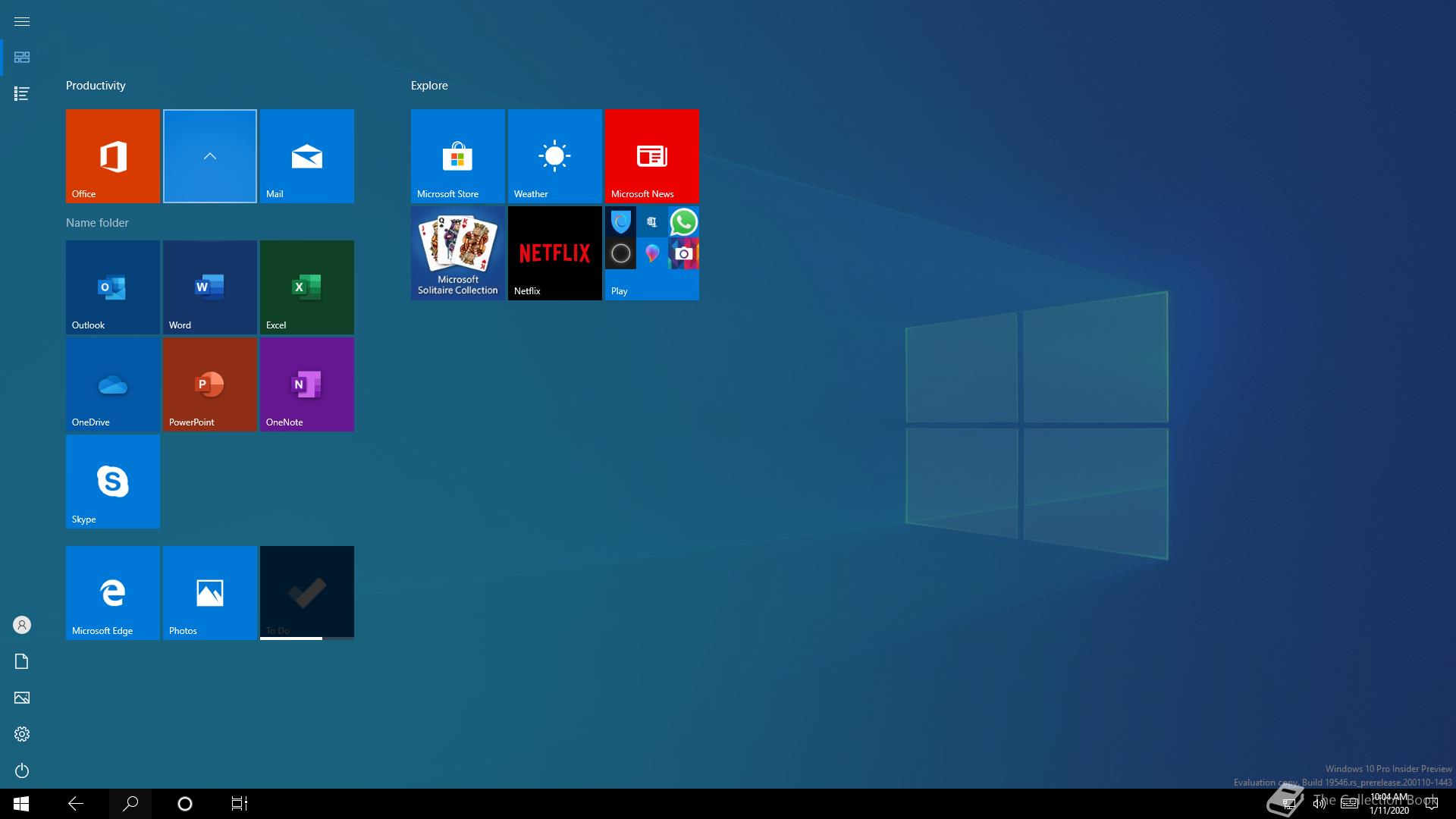Open volume control in system tray
Image resolution: width=1456 pixels, height=819 pixels.
click(x=1319, y=804)
